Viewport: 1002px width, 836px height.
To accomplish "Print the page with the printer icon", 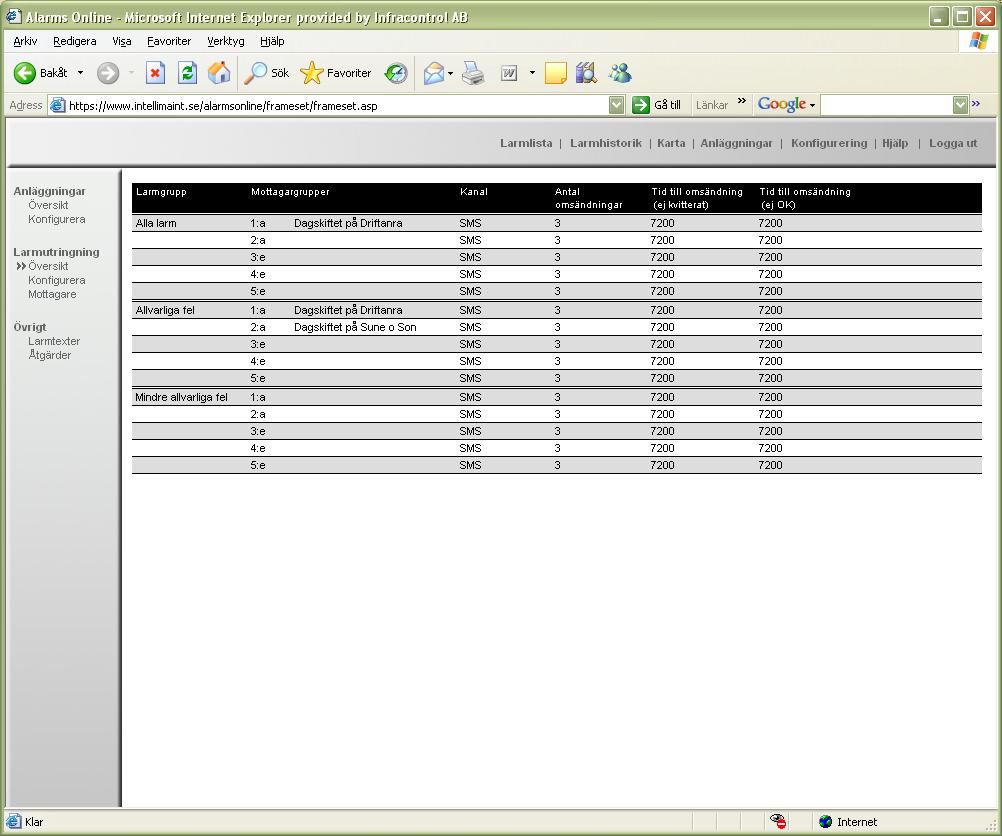I will pos(474,73).
